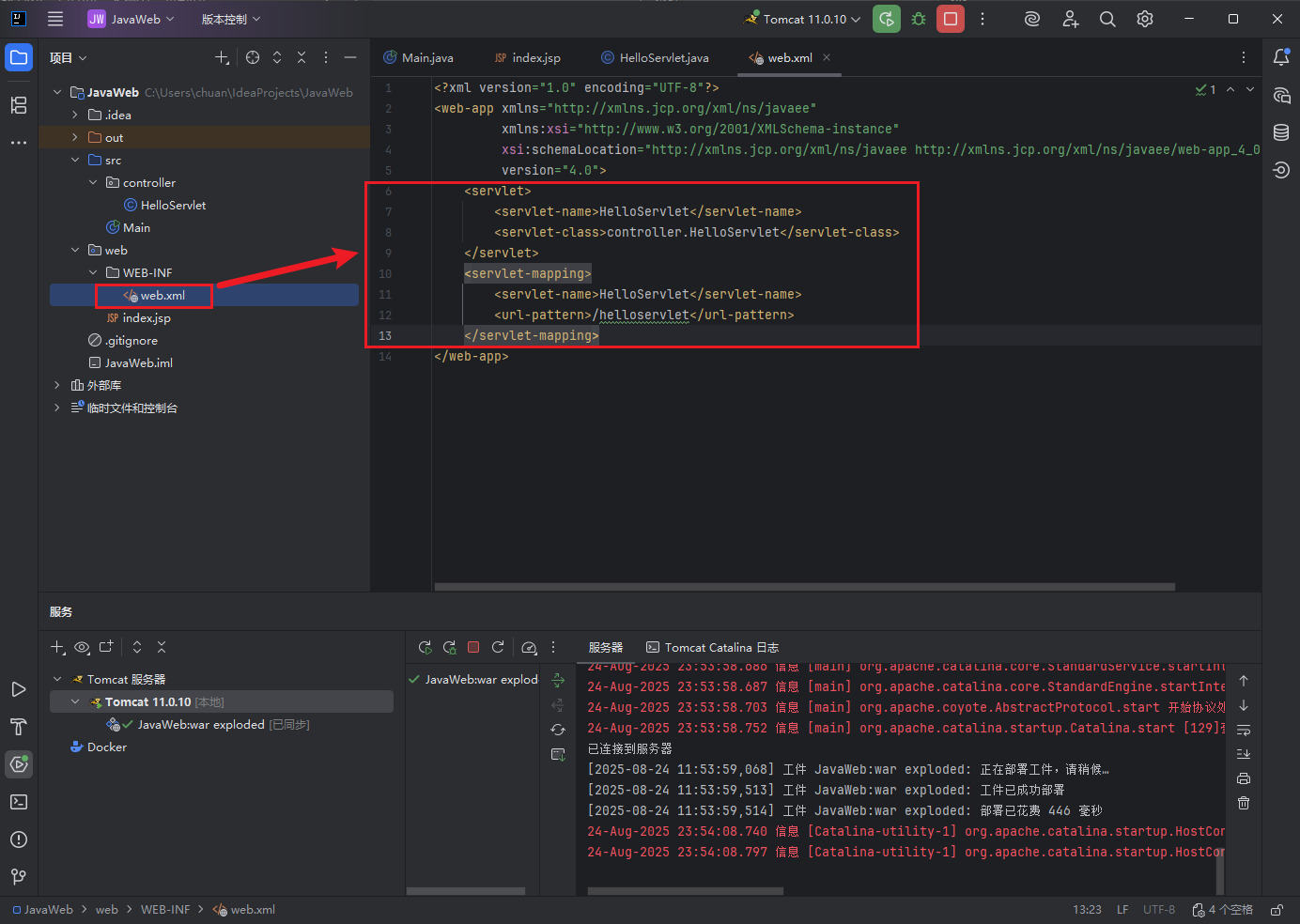
Task: Open Code With Me user icon
Action: tap(1070, 19)
